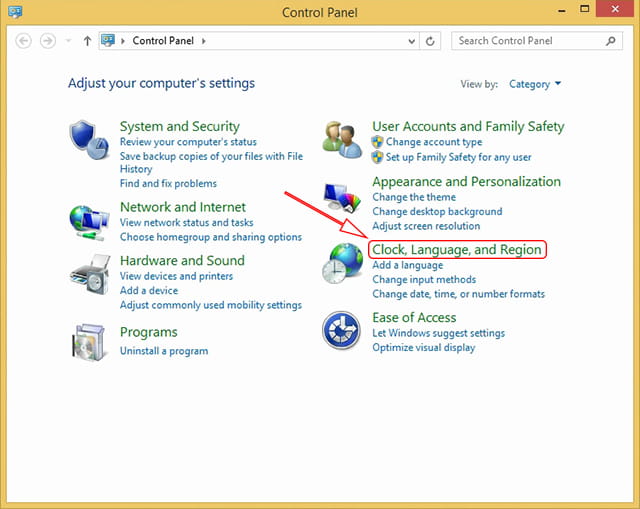The width and height of the screenshot is (640, 509).
Task: Click the window system icon in title bar
Action: pos(15,11)
